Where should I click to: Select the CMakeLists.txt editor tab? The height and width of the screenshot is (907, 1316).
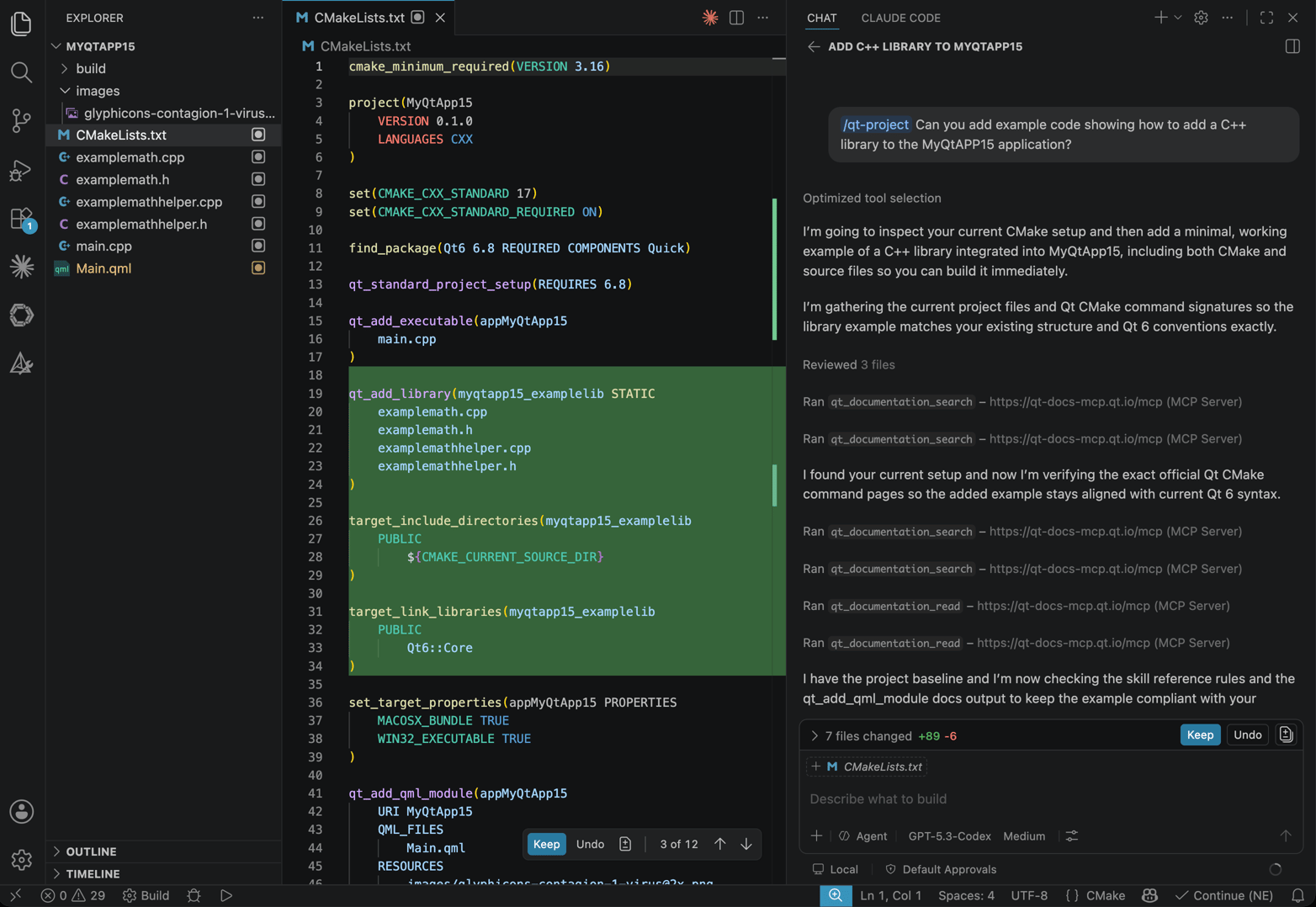(369, 18)
